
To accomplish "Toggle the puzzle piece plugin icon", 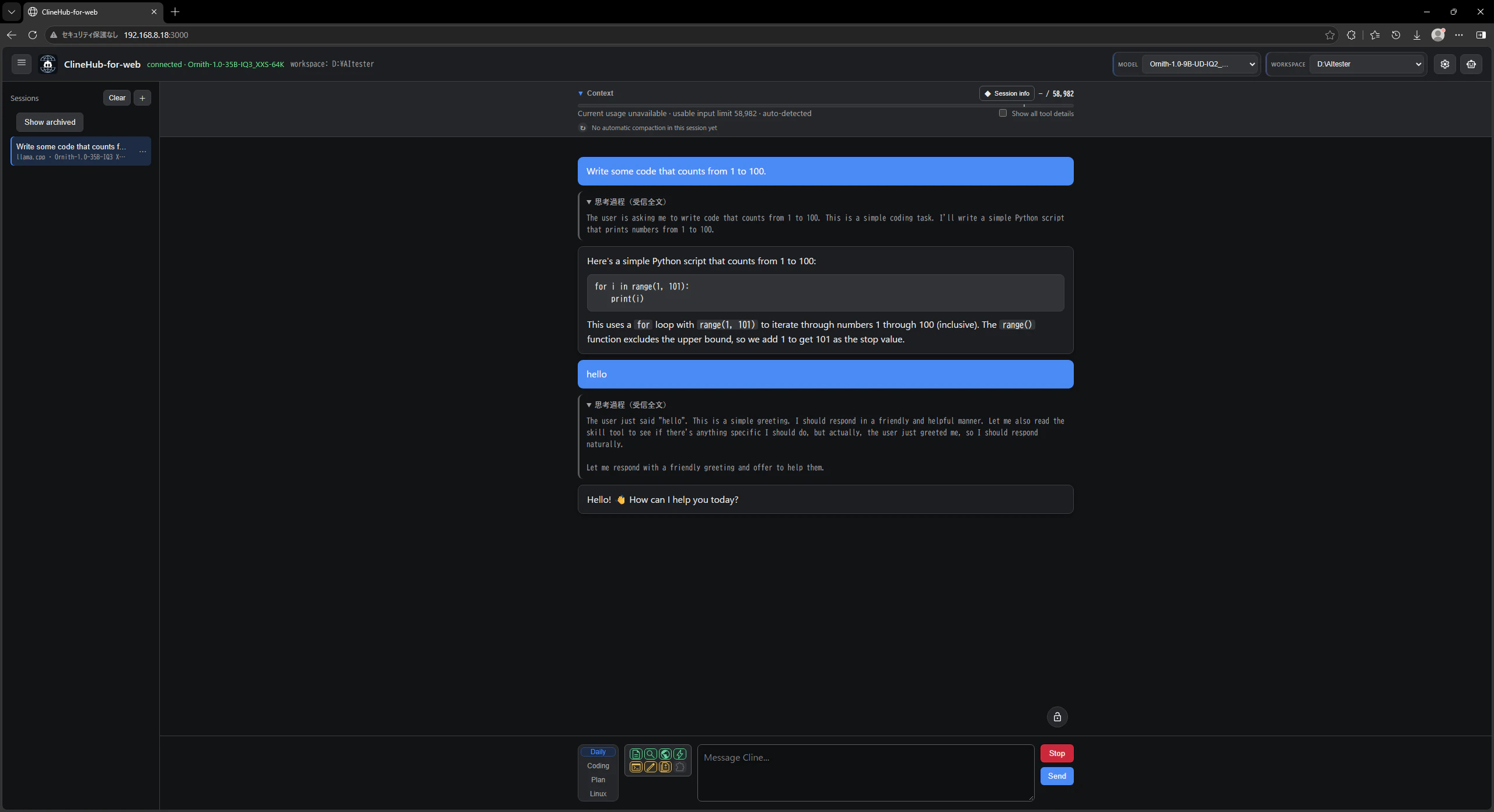I will 679,767.
